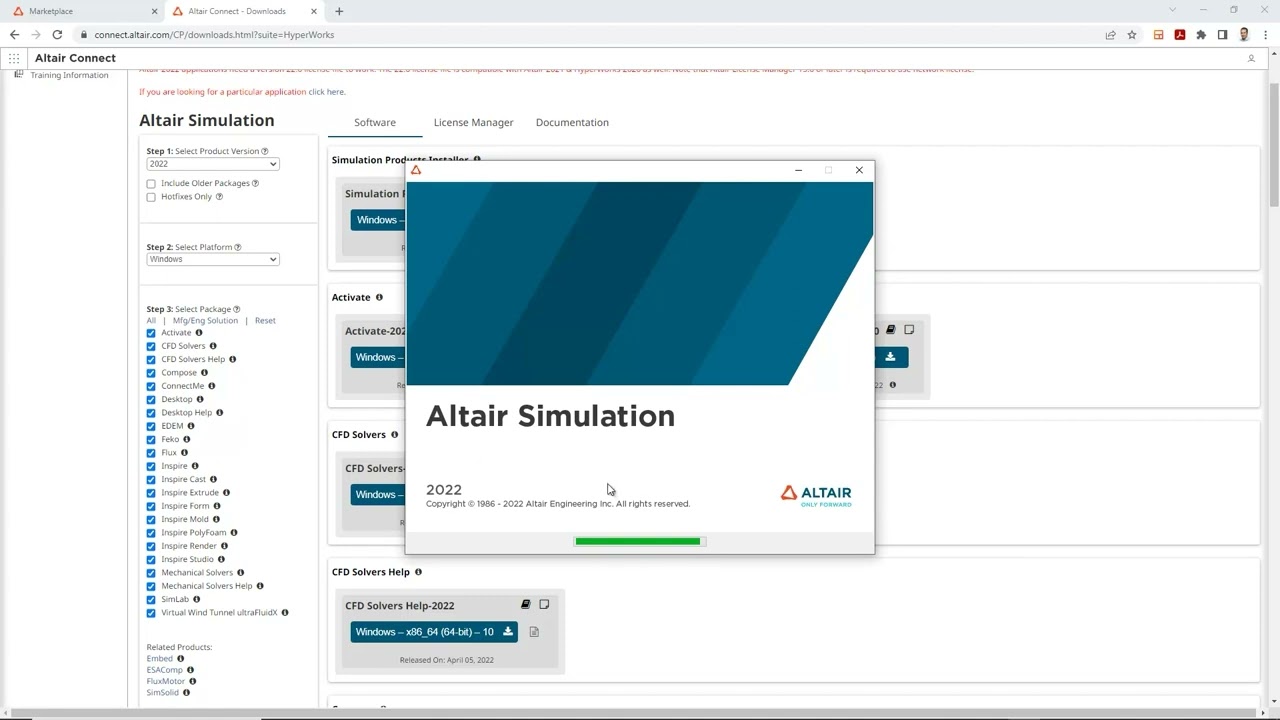Image resolution: width=1280 pixels, height=720 pixels.
Task: Minimize the Altair Simulation splash window
Action: [798, 170]
